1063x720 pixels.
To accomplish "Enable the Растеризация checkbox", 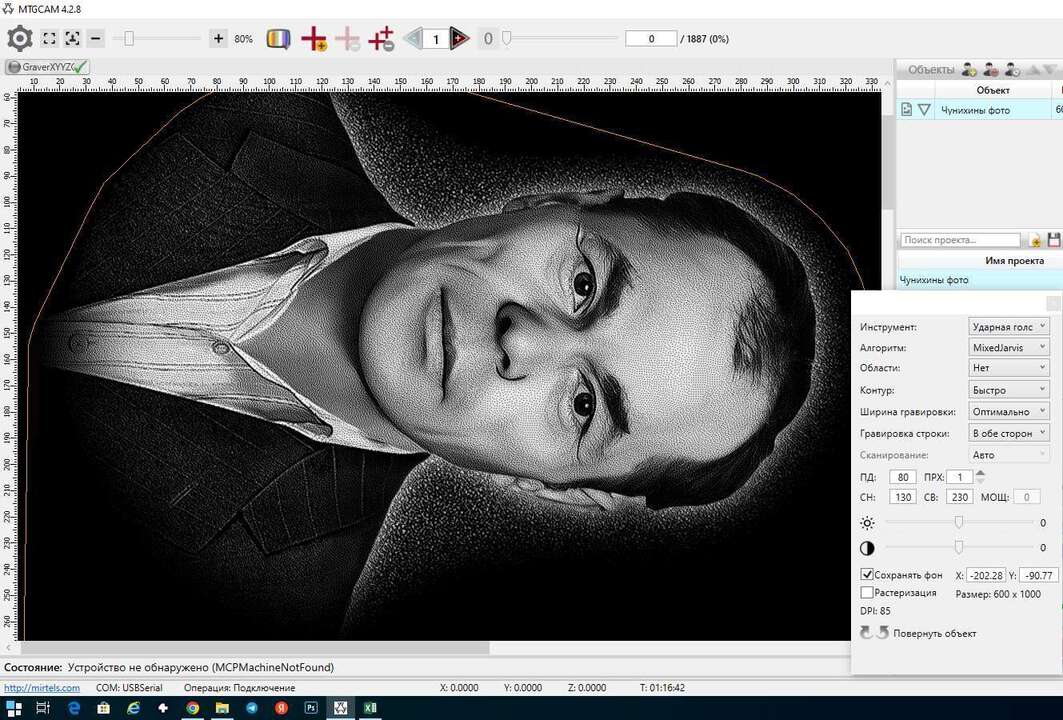I will pyautogui.click(x=867, y=593).
